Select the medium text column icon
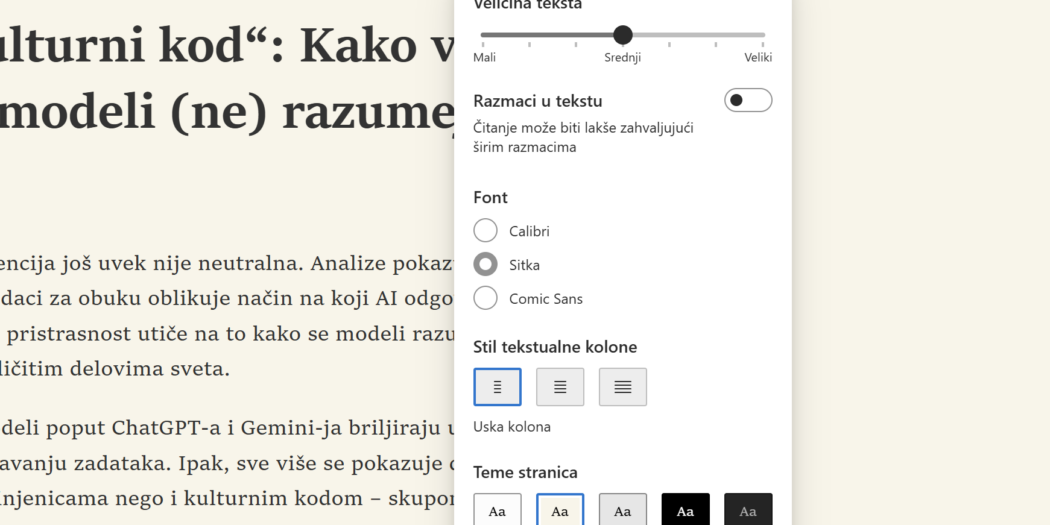 [x=560, y=387]
